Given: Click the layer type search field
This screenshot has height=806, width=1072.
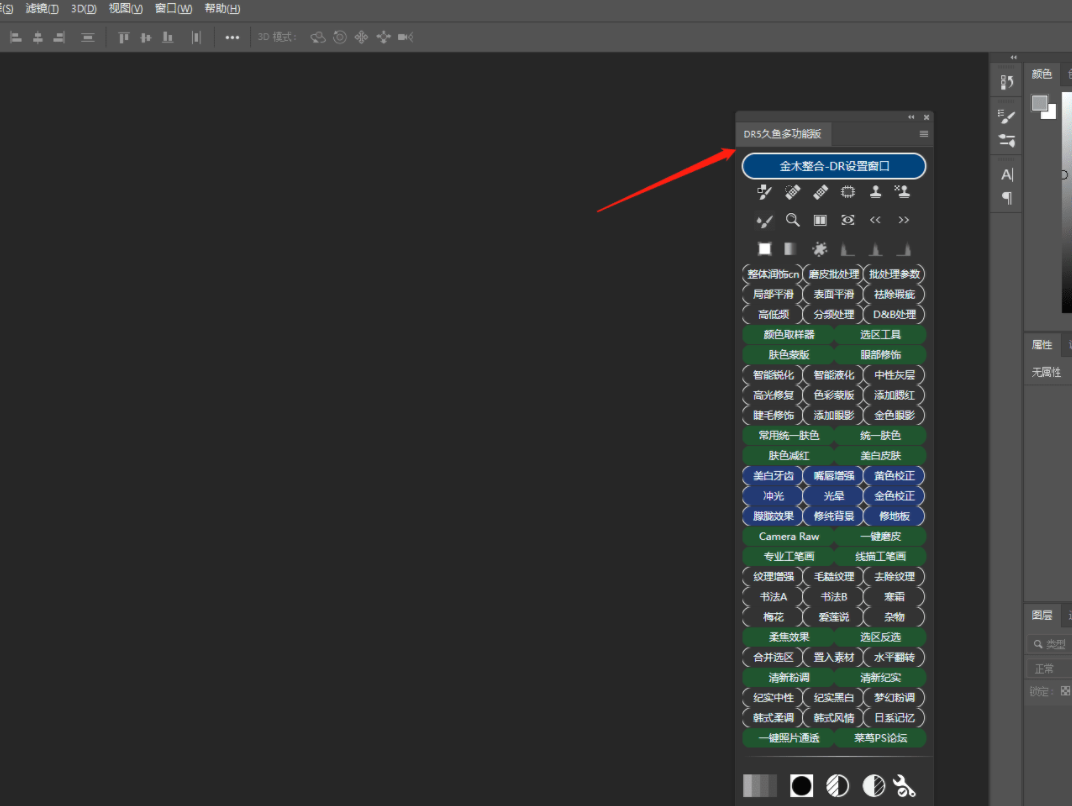Looking at the screenshot, I should [x=1054, y=645].
